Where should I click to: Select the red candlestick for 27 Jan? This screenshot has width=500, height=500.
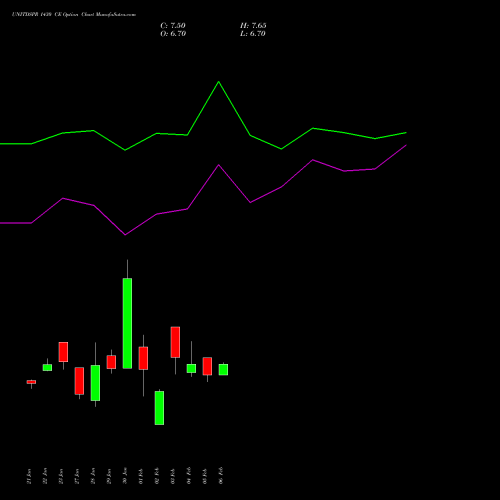pyautogui.click(x=79, y=381)
